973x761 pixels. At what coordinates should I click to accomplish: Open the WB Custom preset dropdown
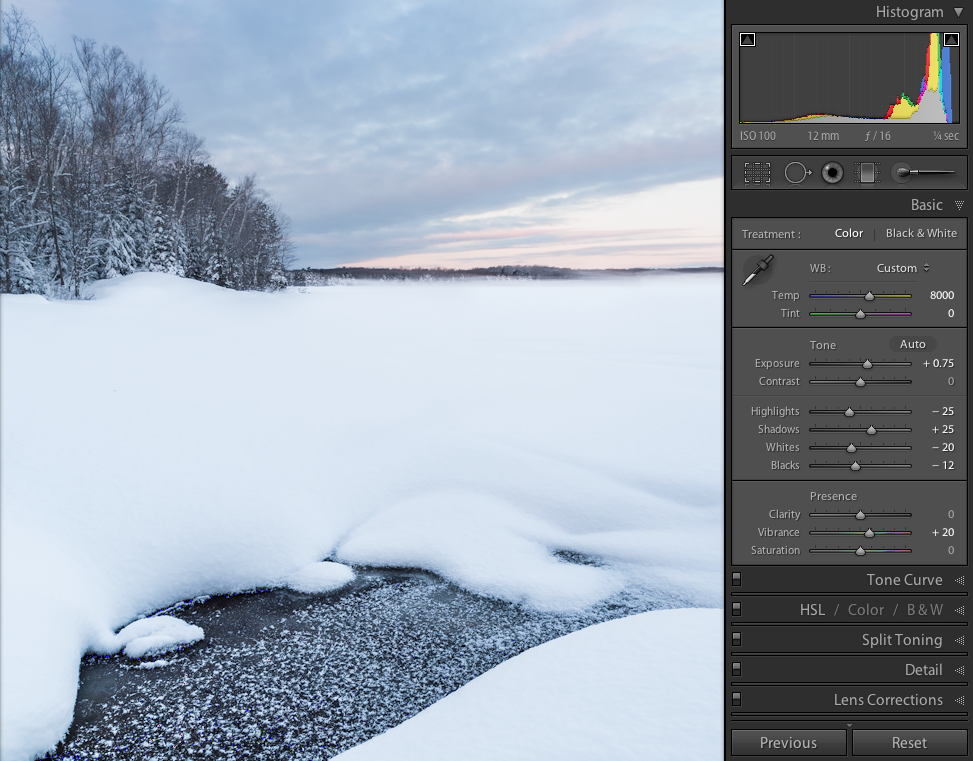click(903, 268)
